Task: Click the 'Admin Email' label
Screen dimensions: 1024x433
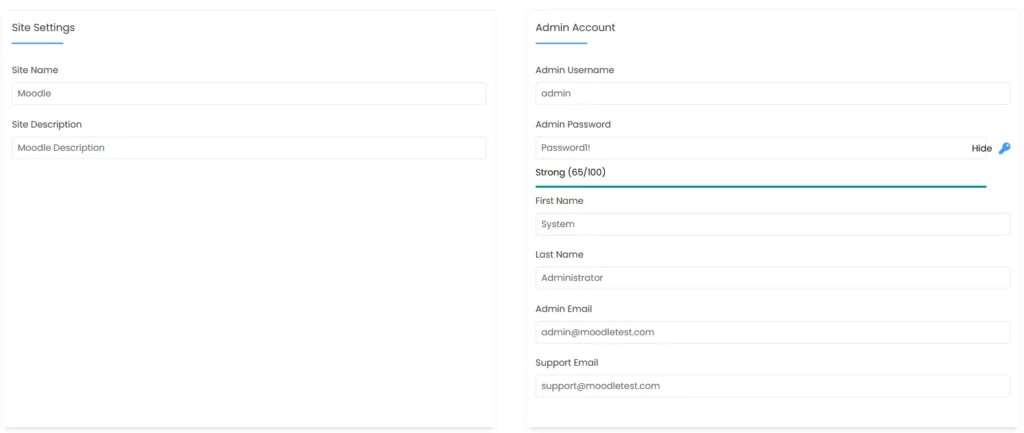Action: point(564,309)
